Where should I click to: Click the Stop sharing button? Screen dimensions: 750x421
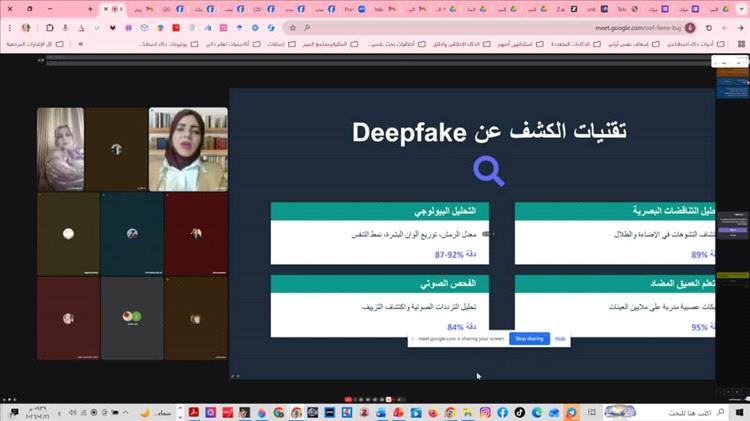(528, 339)
